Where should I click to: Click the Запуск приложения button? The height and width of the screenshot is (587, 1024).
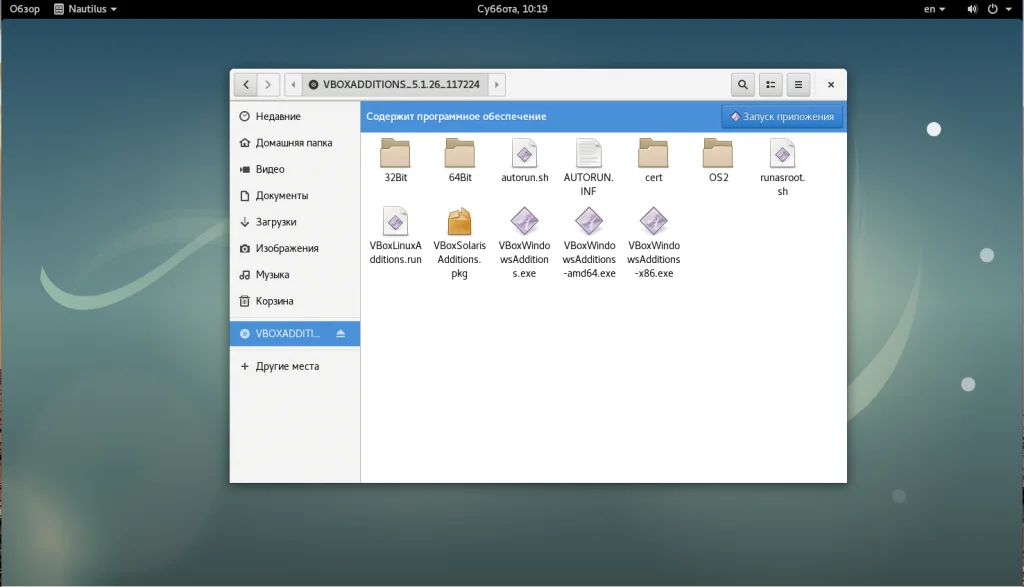(782, 117)
